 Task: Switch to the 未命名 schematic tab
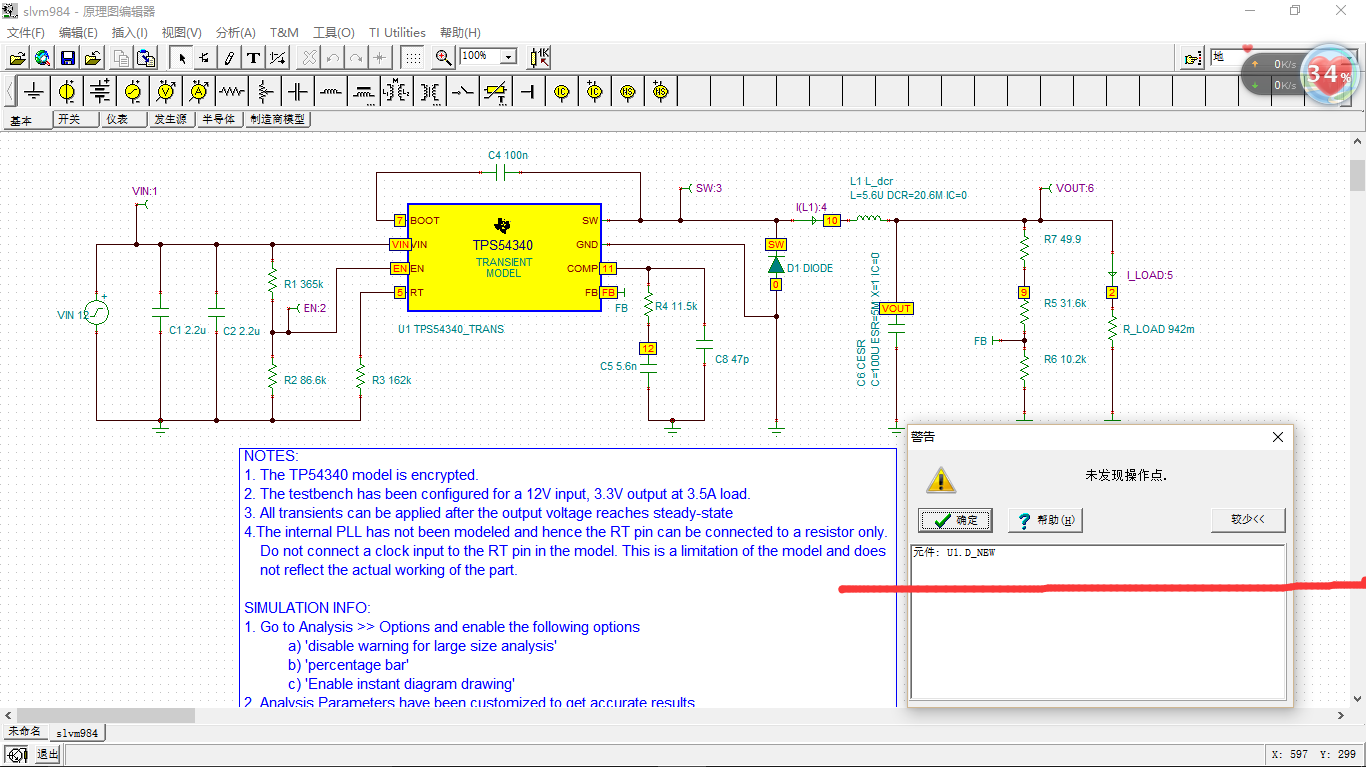[24, 732]
